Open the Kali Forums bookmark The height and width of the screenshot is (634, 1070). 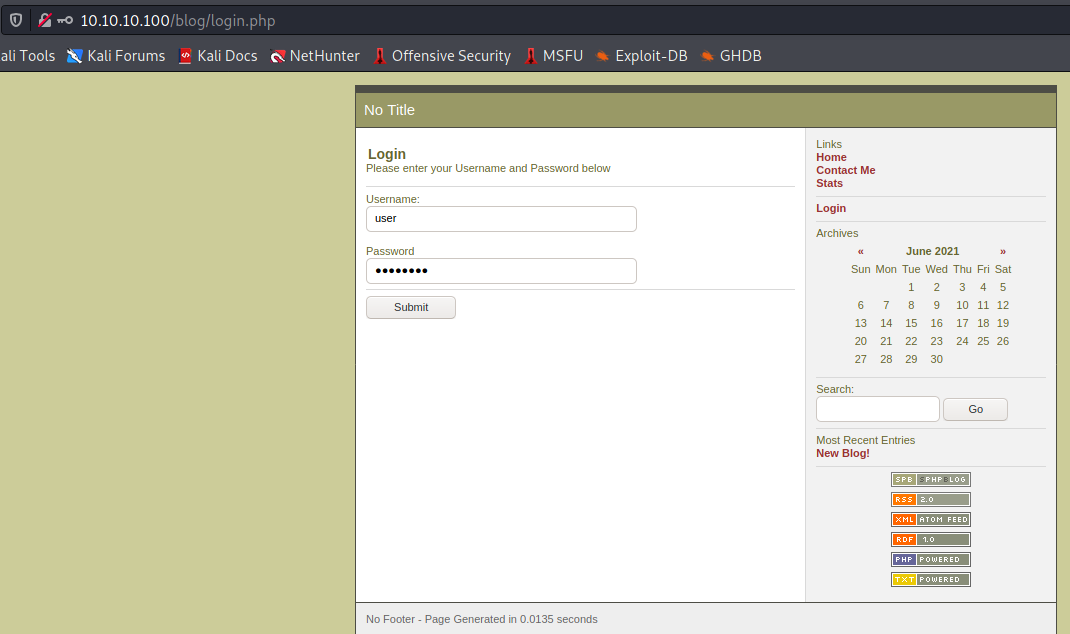(x=115, y=56)
